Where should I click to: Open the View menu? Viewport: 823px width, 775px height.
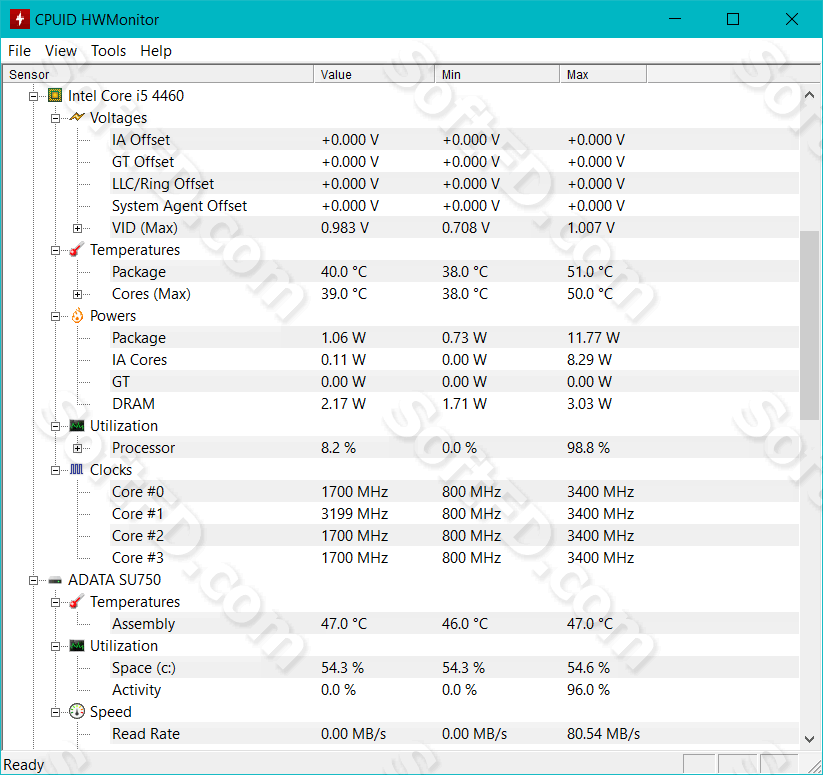pyautogui.click(x=61, y=51)
